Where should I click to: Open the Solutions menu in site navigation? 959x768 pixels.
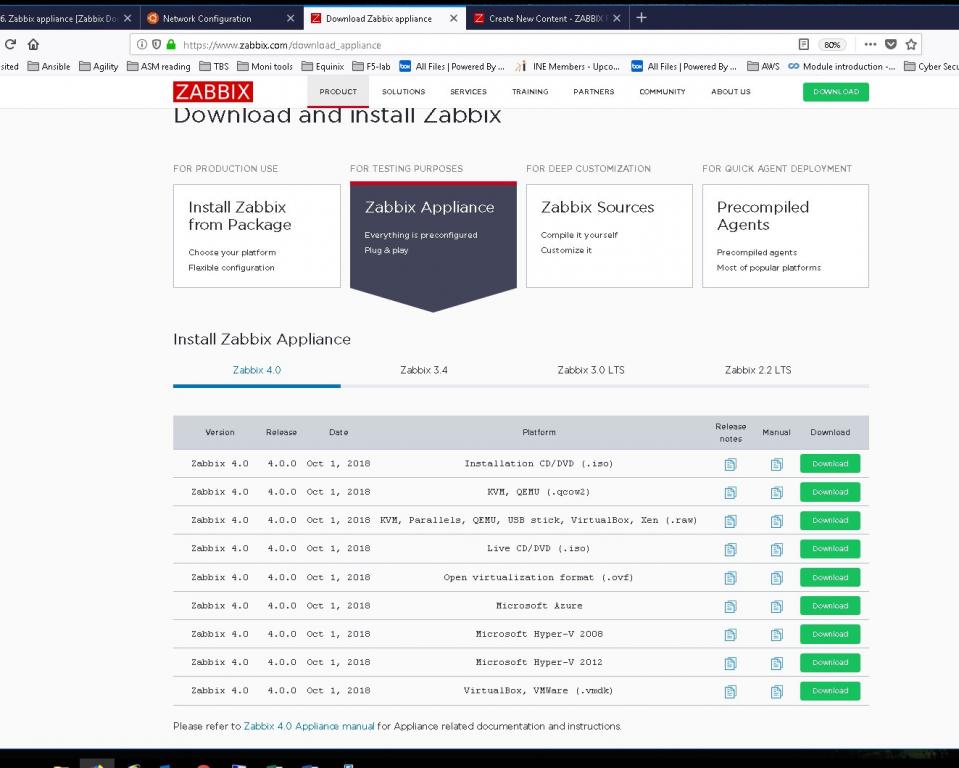pyautogui.click(x=403, y=92)
